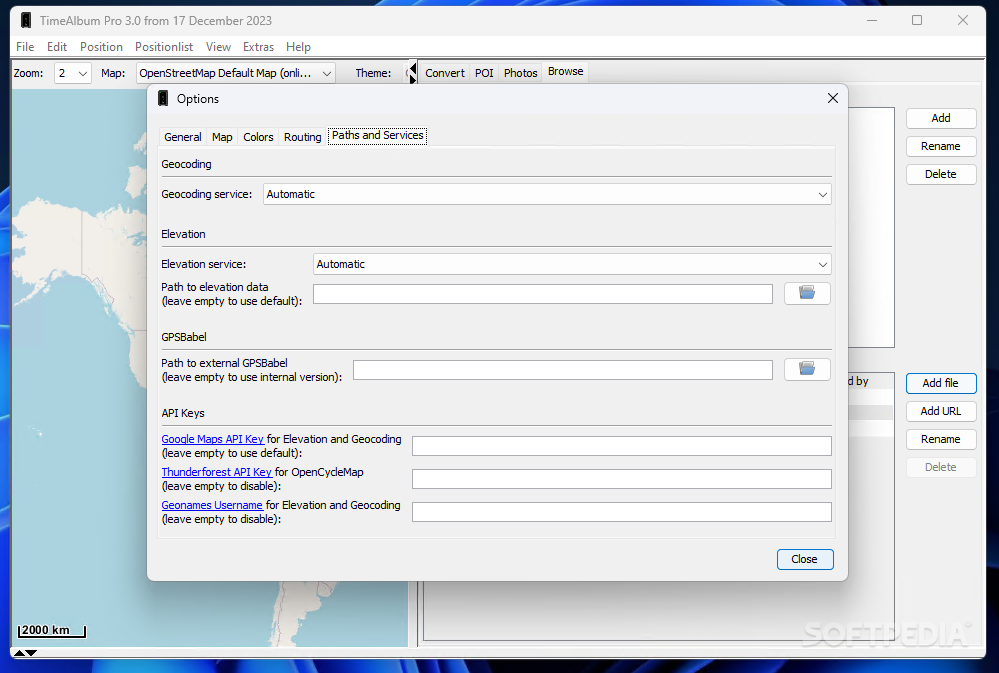Minimize the TimeAlbum Pro window
Viewport: 999px width, 673px height.
coord(872,20)
